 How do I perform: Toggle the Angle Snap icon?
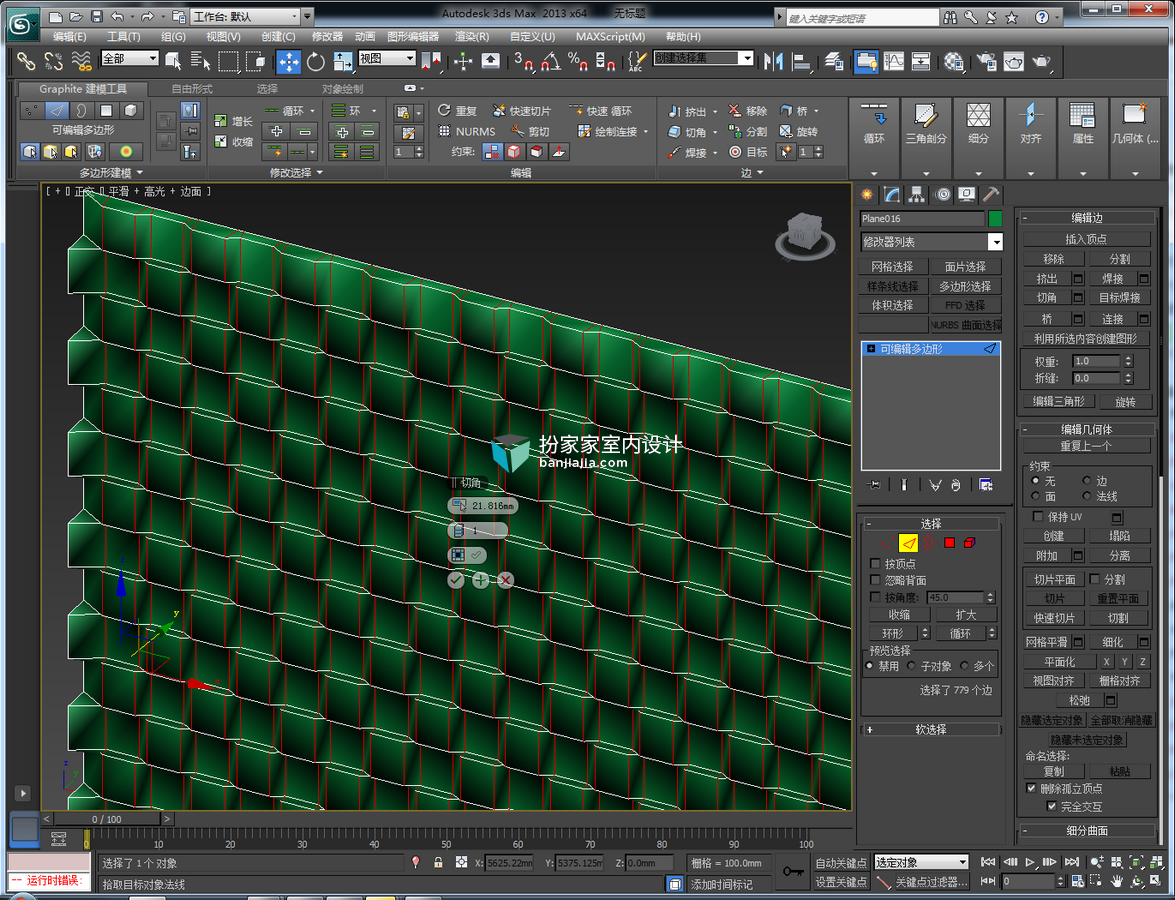(x=551, y=61)
